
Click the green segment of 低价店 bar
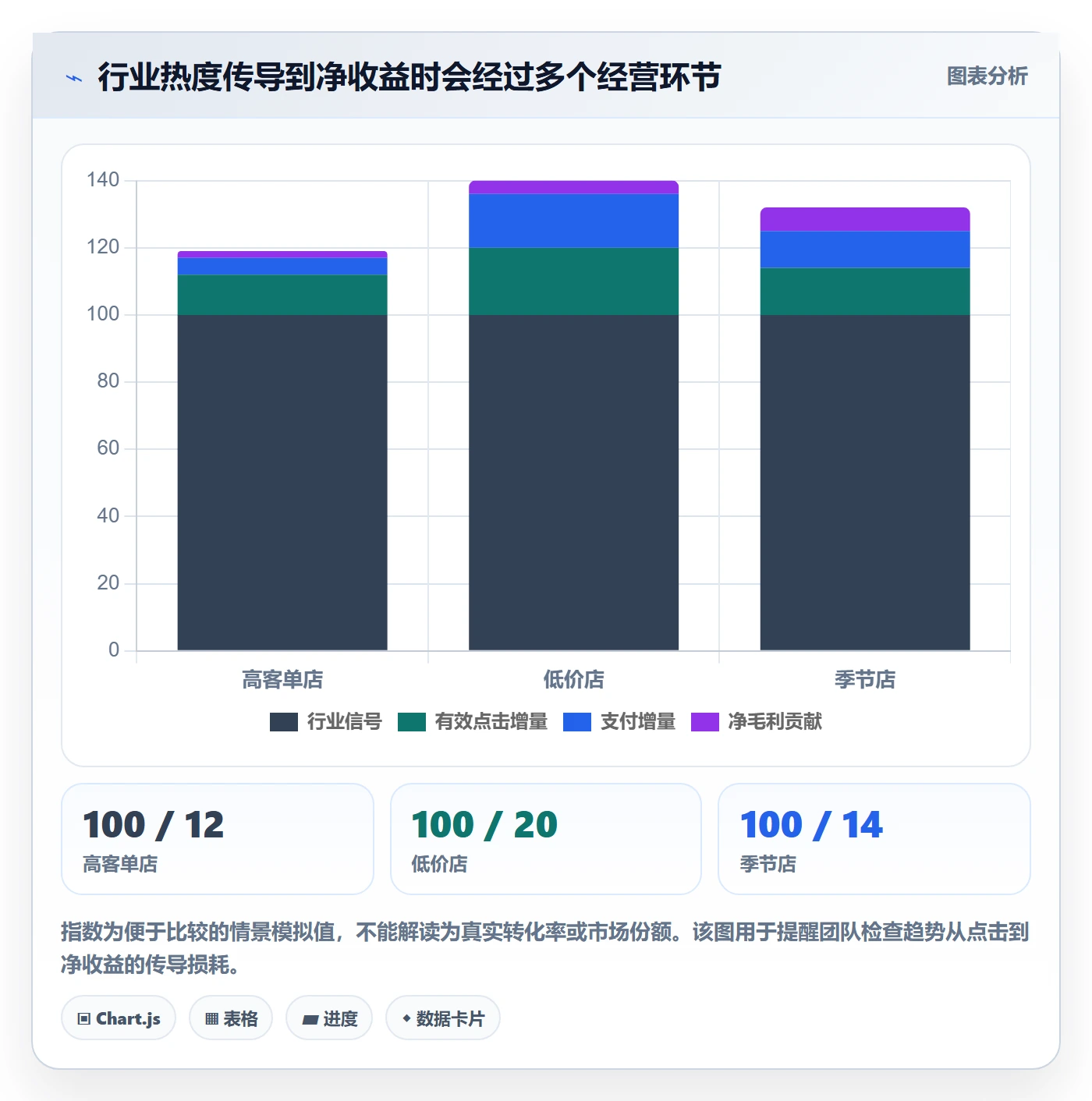[573, 281]
